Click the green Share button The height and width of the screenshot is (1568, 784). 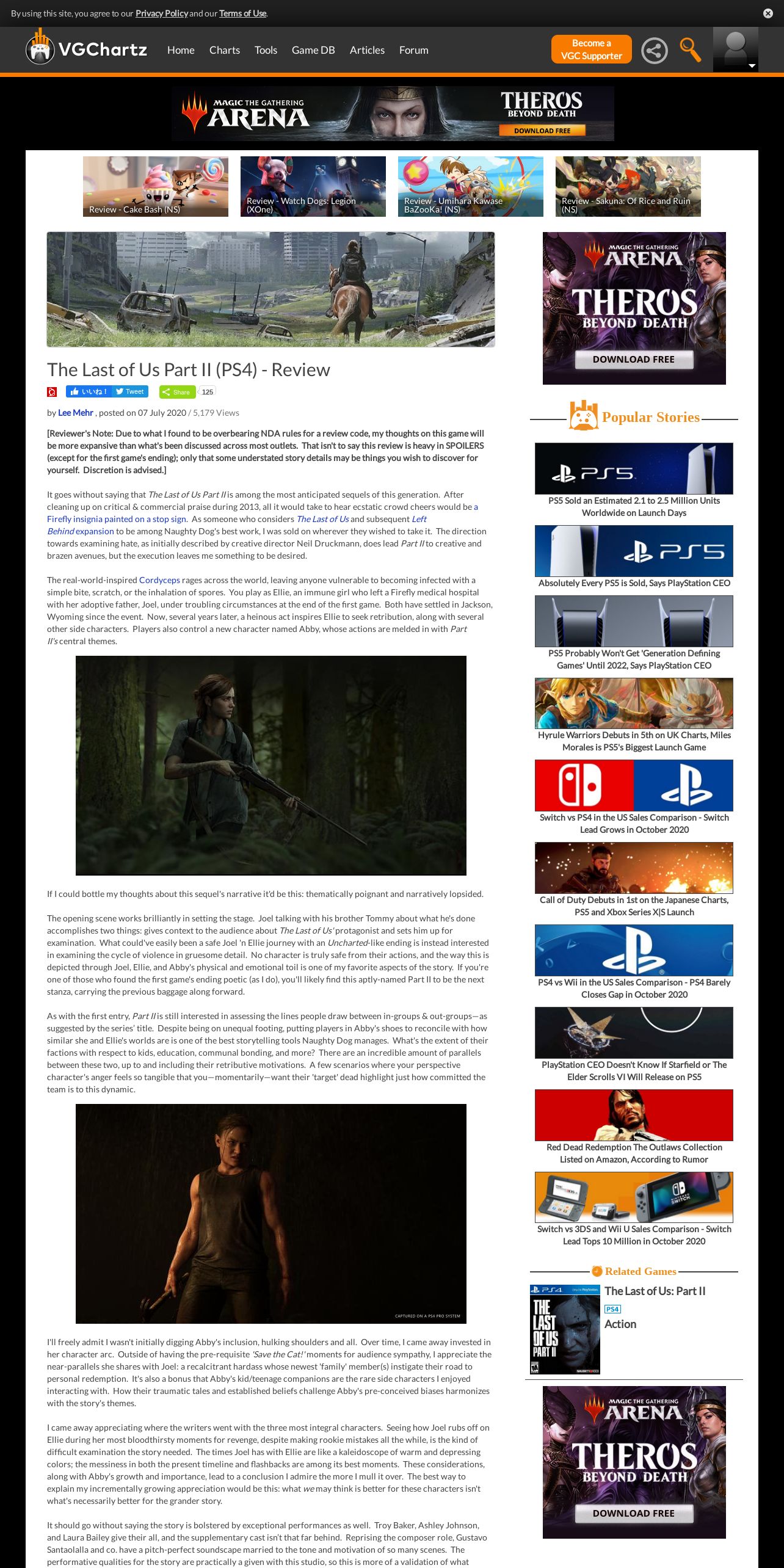[177, 392]
